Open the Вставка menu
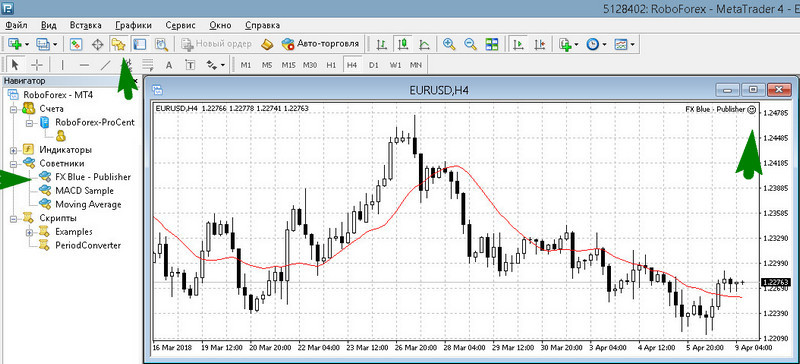Image resolution: width=800 pixels, height=364 pixels. [x=85, y=25]
